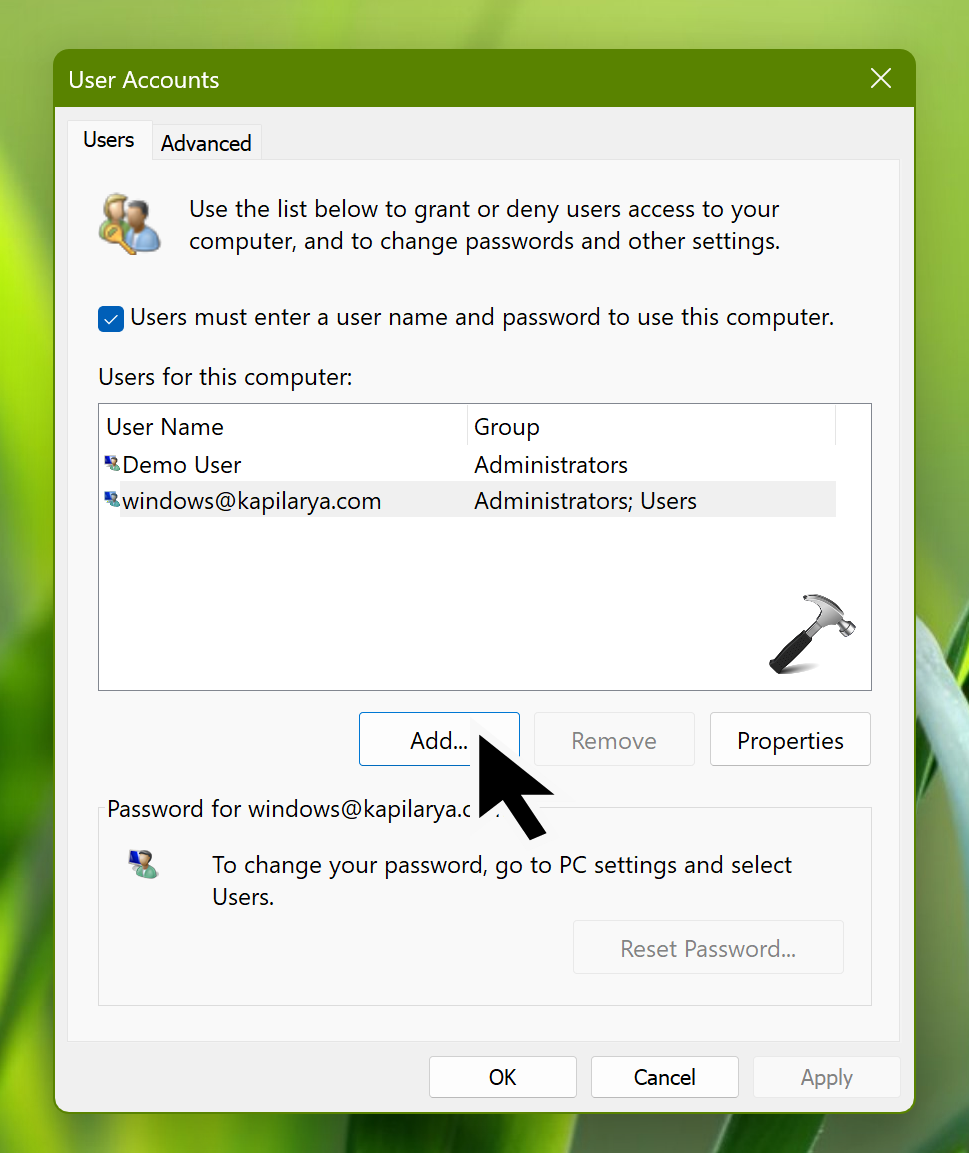Click the 'Use the list below to grant' description

pyautogui.click(x=484, y=225)
